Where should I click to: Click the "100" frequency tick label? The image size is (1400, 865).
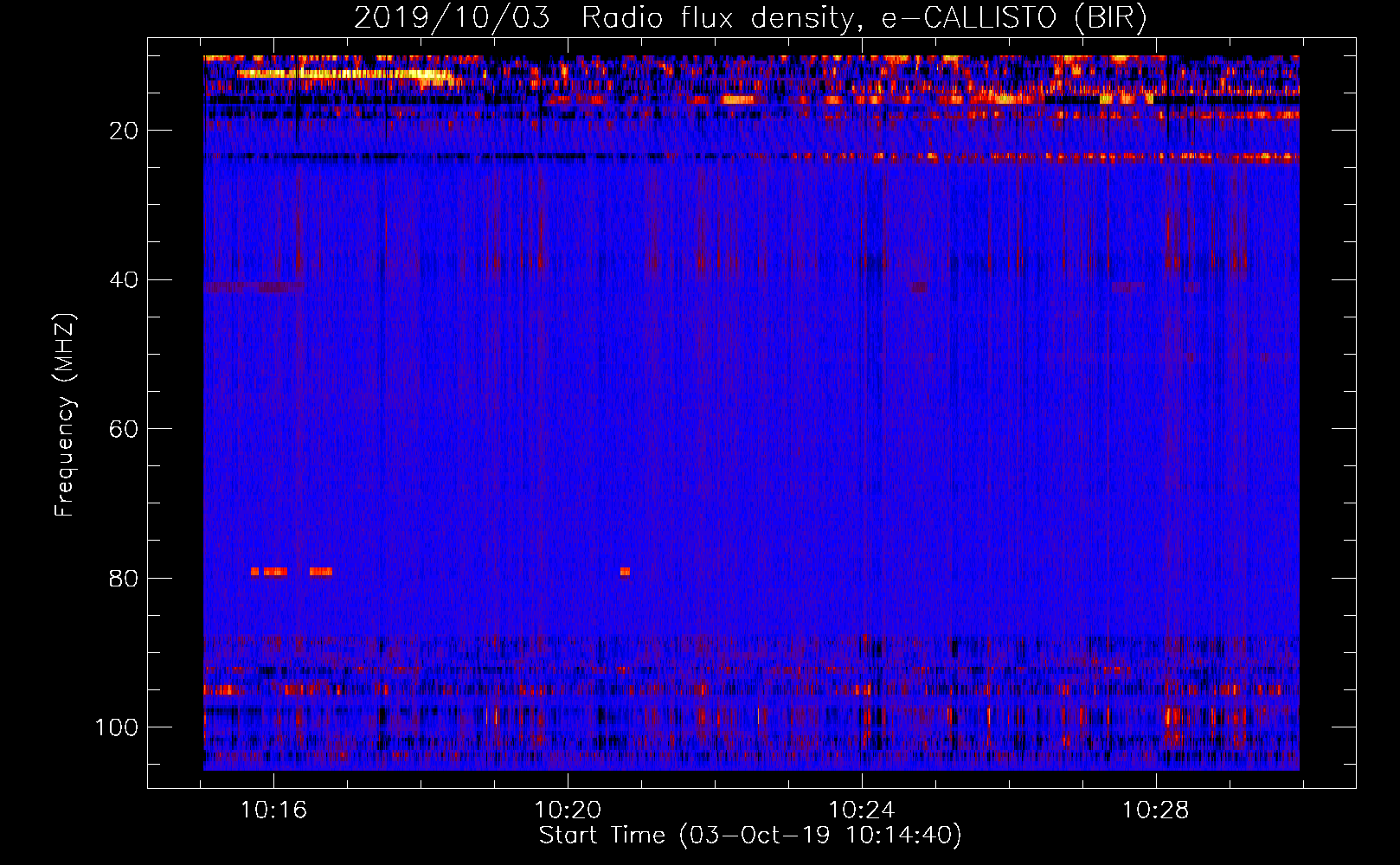point(117,727)
